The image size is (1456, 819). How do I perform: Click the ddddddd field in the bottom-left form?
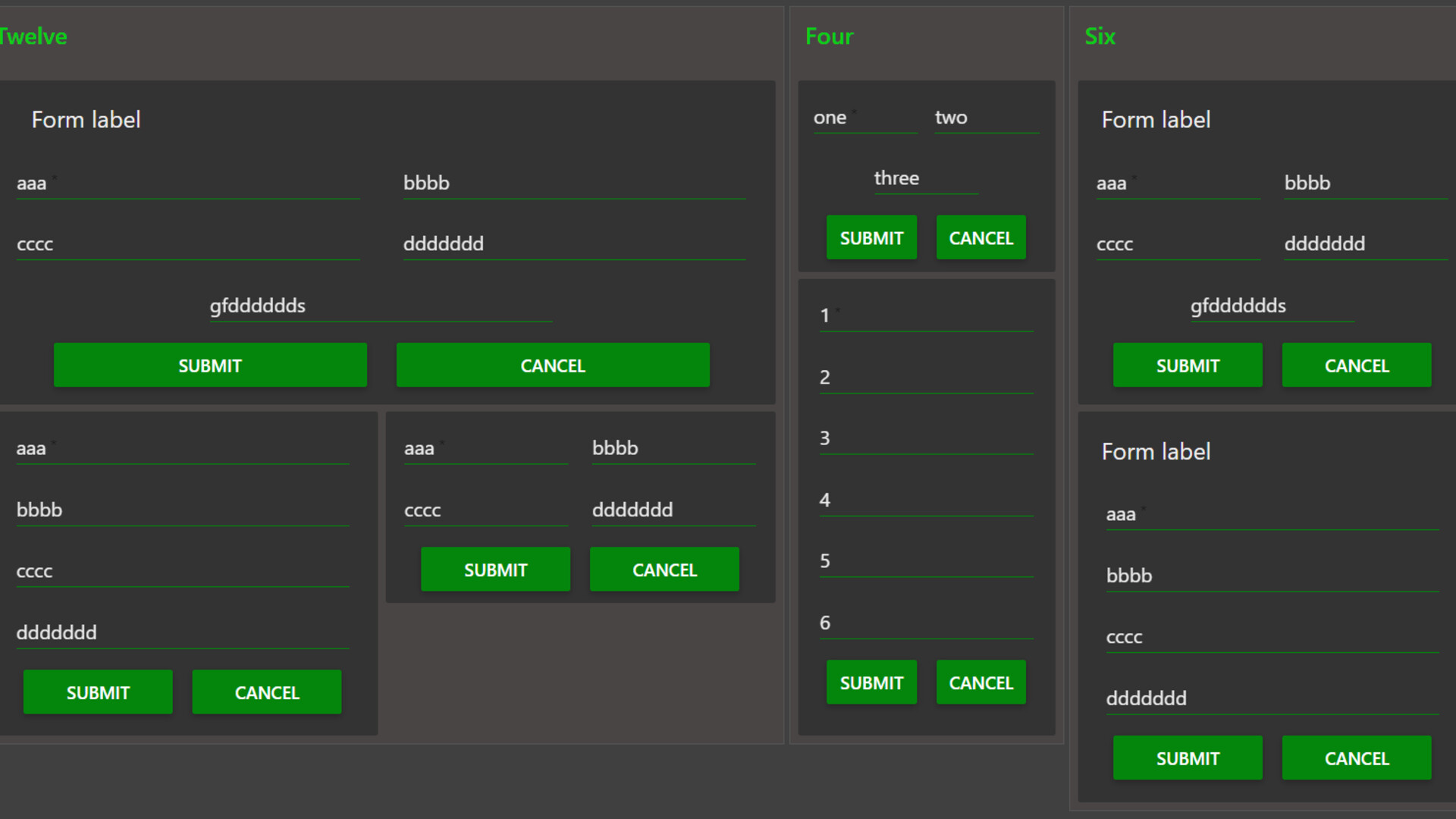pyautogui.click(x=181, y=633)
